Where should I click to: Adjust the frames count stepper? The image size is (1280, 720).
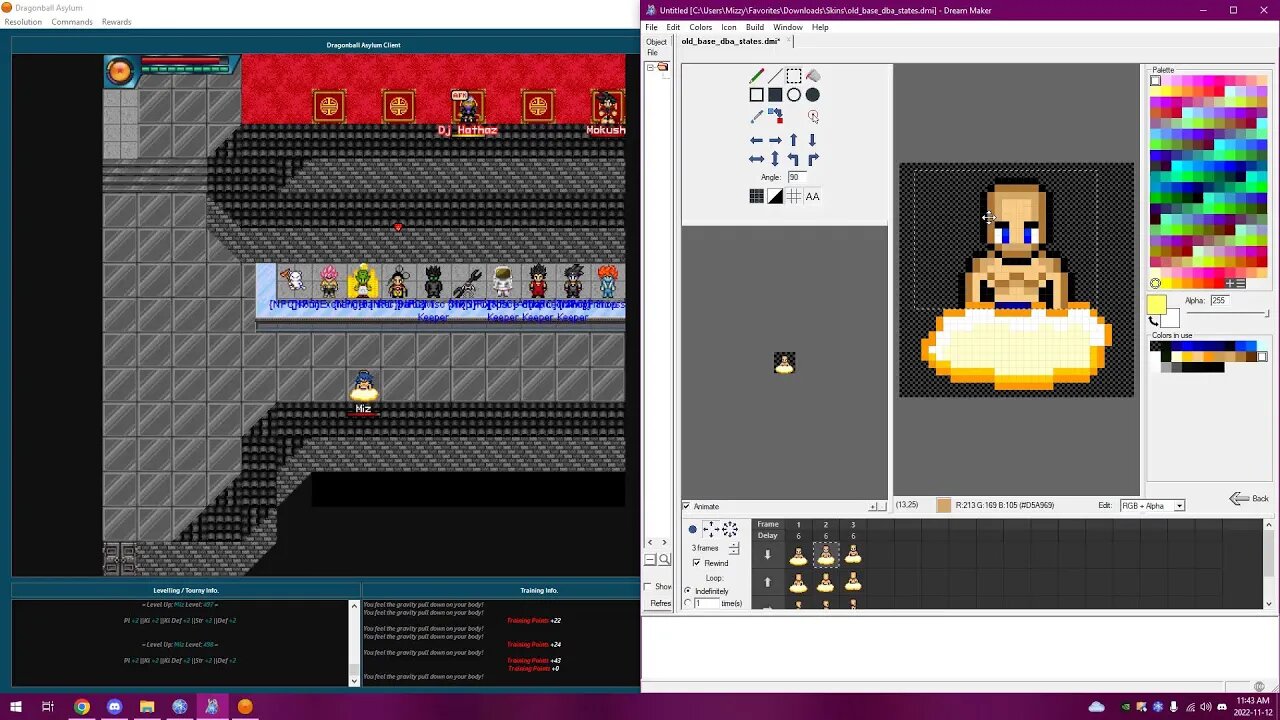click(x=734, y=548)
